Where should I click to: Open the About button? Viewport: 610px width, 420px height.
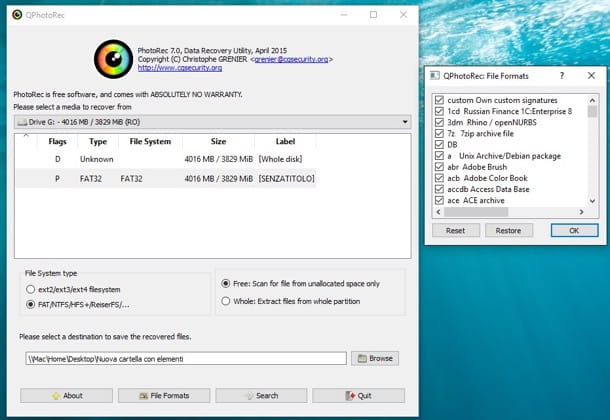(67, 396)
